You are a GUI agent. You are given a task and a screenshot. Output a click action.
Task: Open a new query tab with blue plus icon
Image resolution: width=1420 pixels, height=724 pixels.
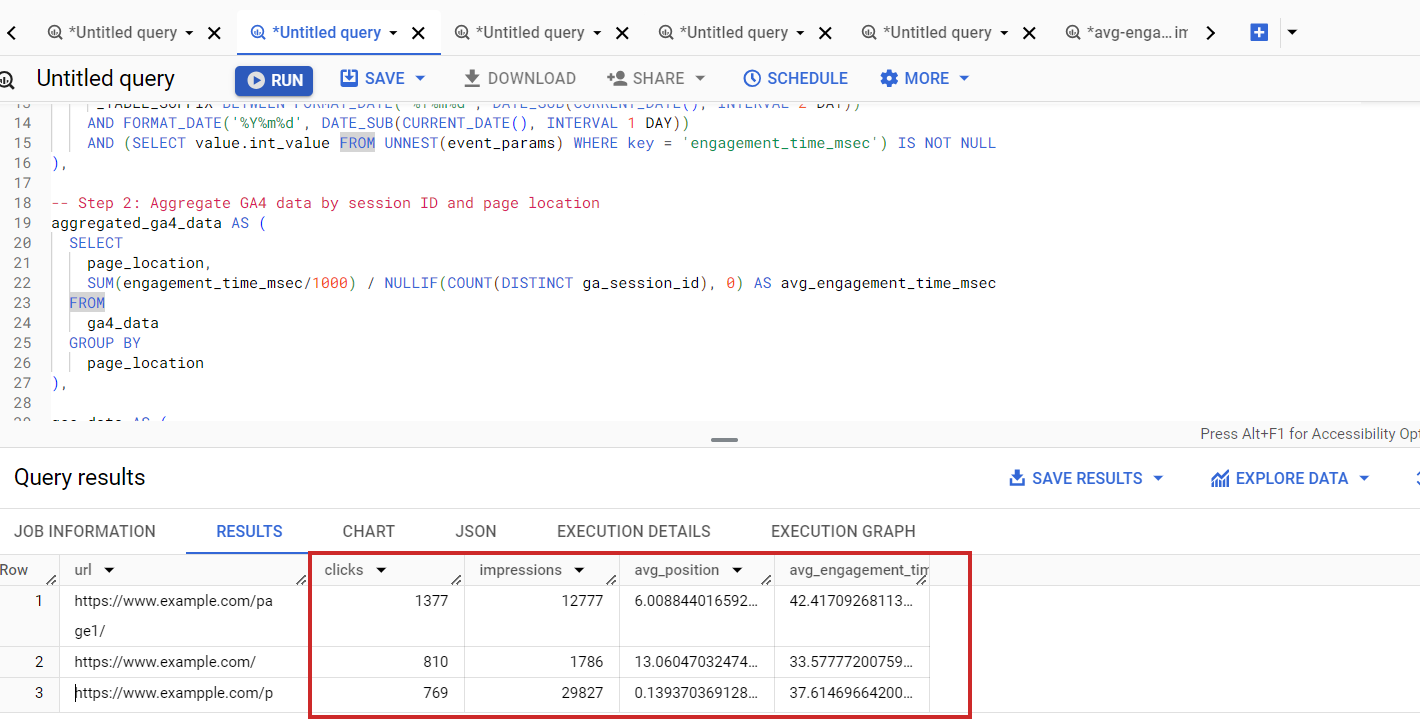pos(1258,31)
